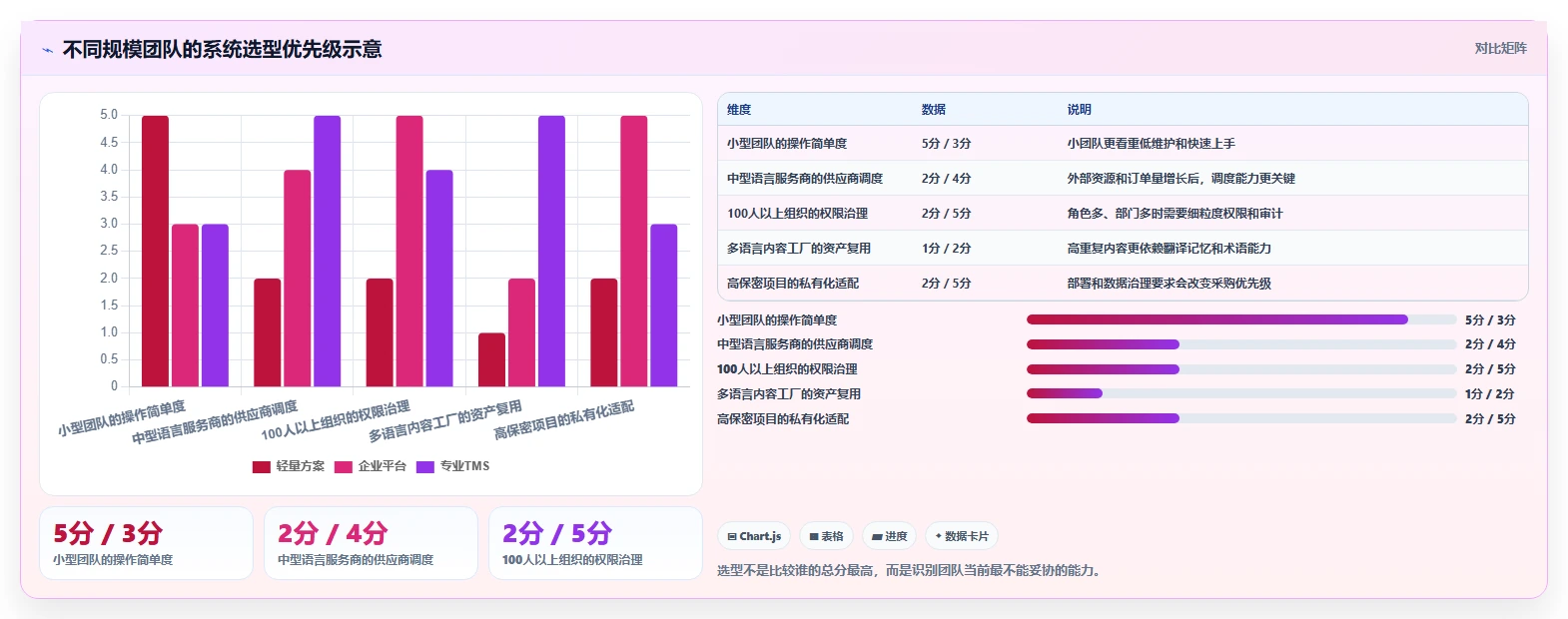Click the 100人以上组织的权限治理 progress bar
1568x619 pixels.
coord(1241,369)
